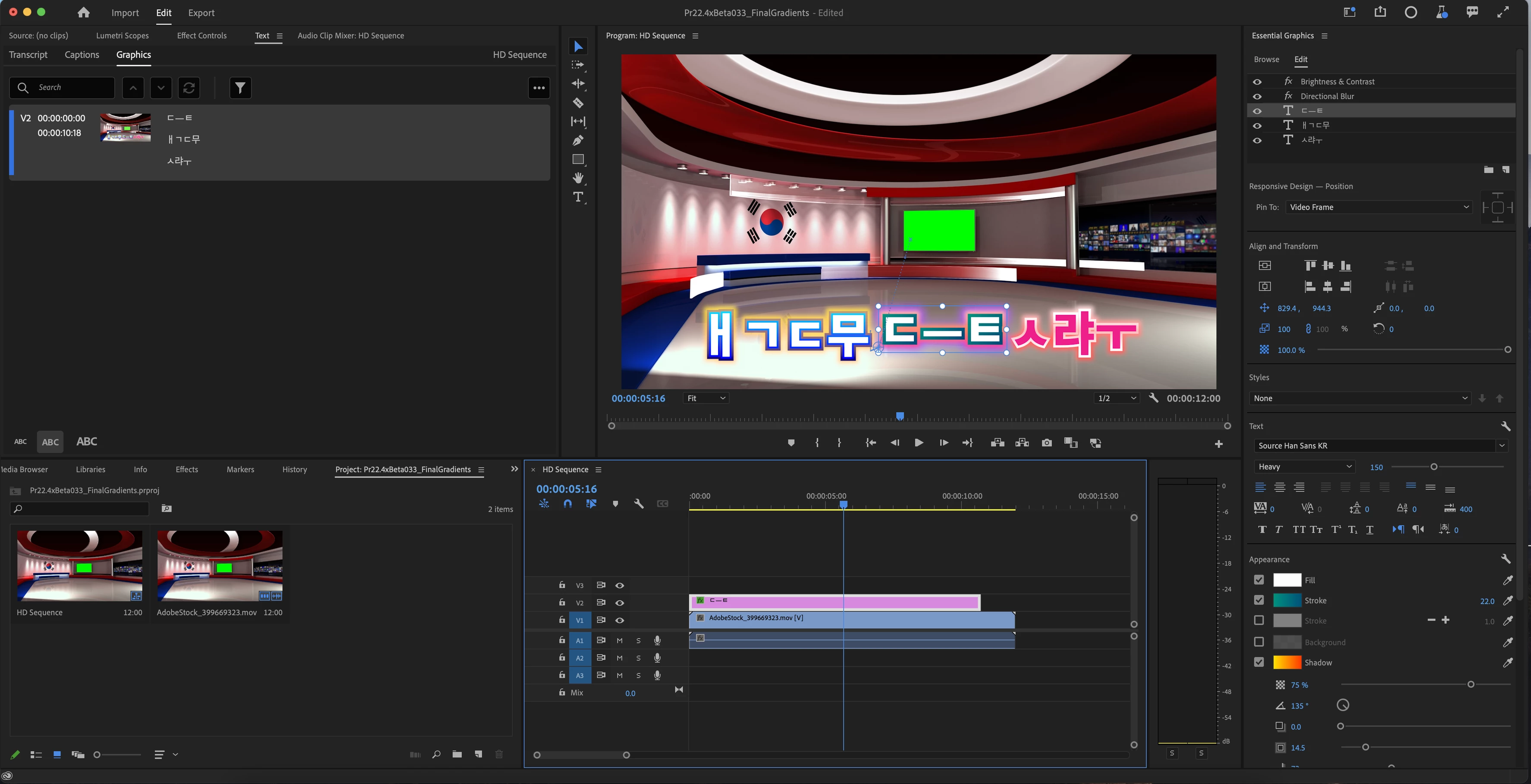
Task: Click the filter funnel icon in Graphics tab
Action: [x=240, y=88]
